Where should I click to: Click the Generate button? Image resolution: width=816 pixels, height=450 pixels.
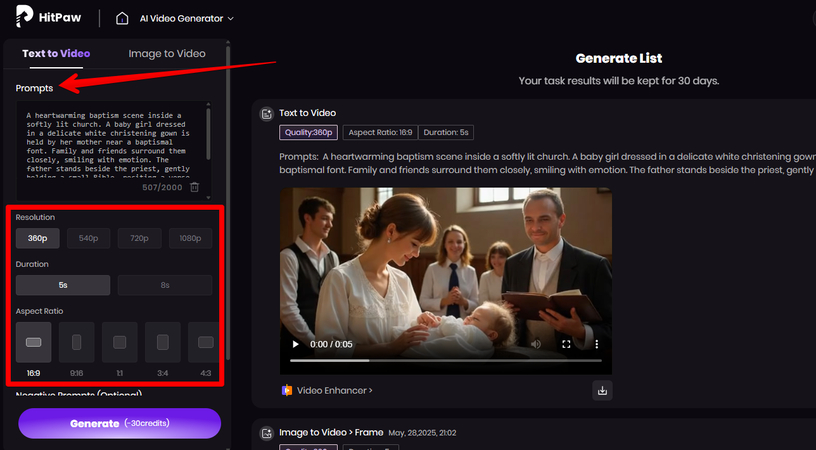(120, 423)
